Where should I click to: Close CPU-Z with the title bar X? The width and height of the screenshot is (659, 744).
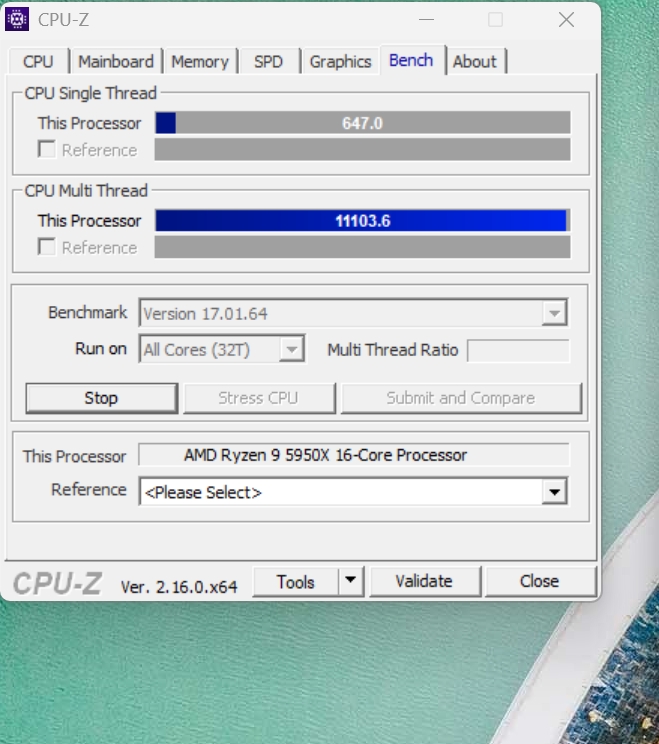tap(566, 20)
